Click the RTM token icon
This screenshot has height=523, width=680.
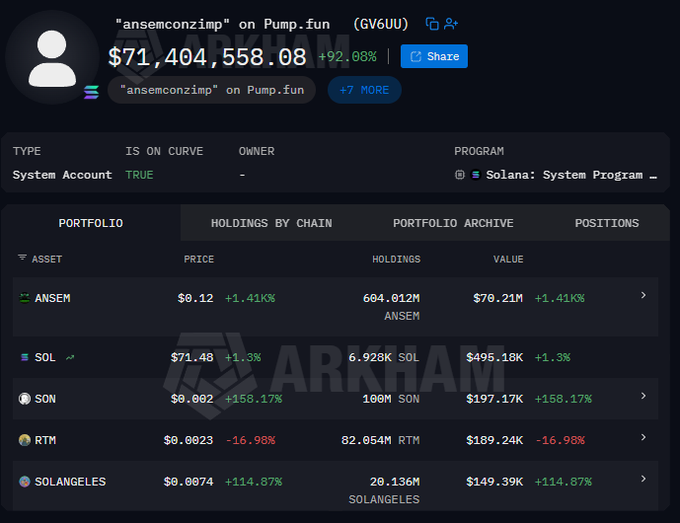[x=25, y=440]
